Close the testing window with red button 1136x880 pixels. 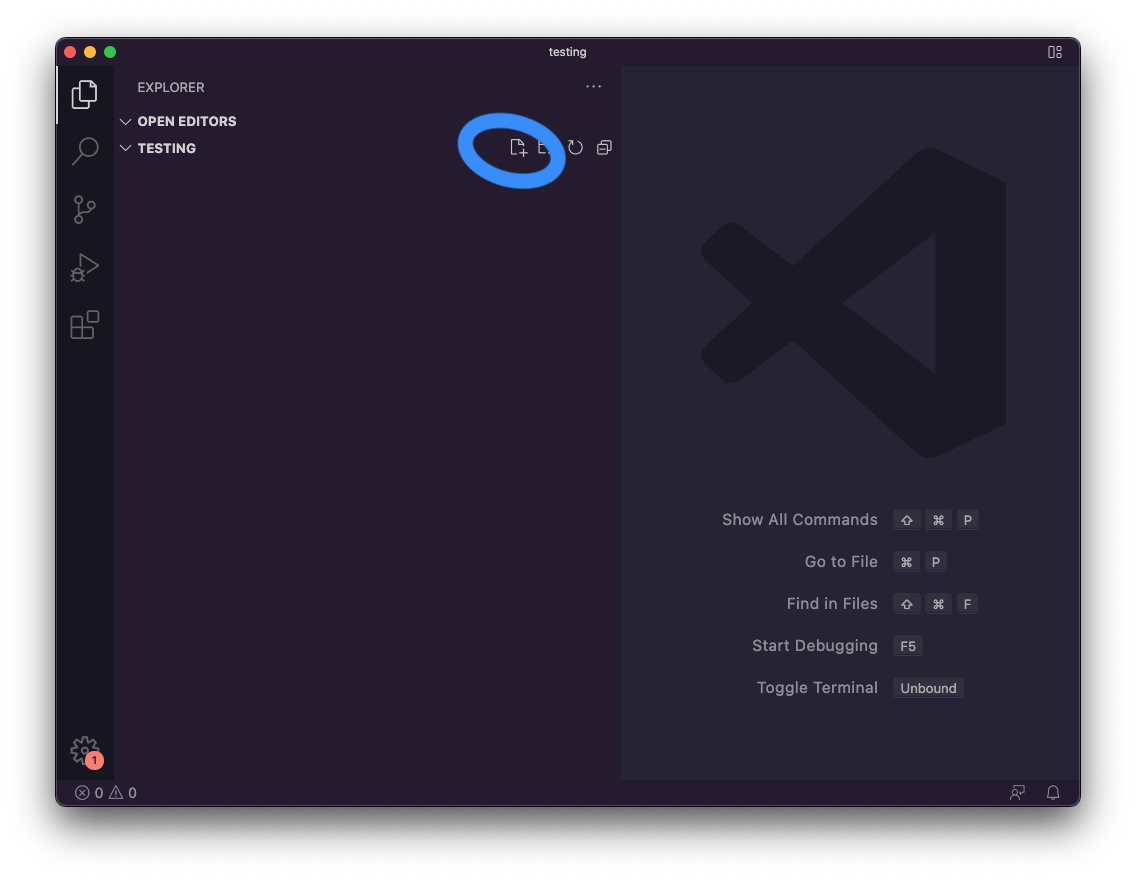tap(70, 52)
